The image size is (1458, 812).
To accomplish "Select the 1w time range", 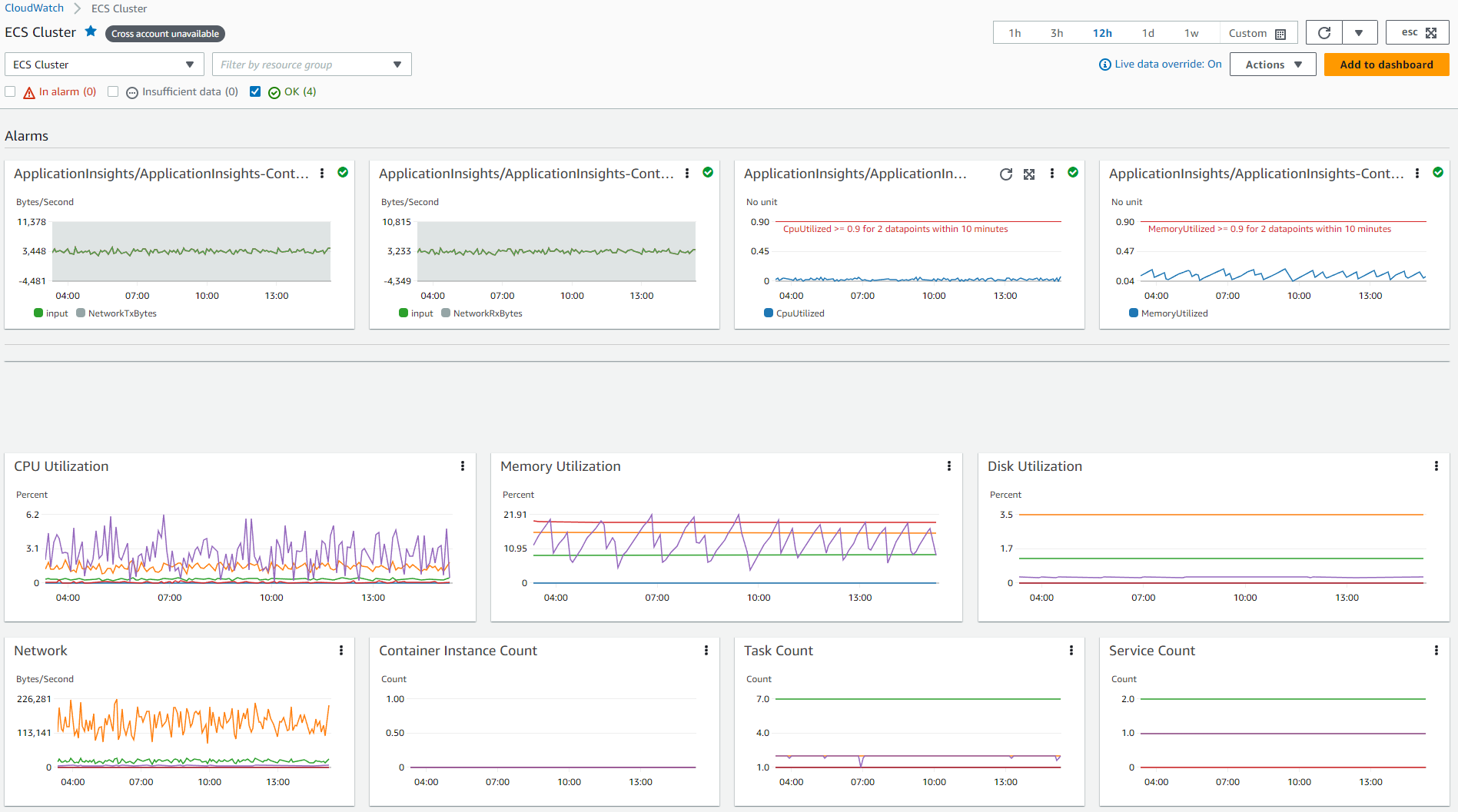I will [x=1191, y=33].
